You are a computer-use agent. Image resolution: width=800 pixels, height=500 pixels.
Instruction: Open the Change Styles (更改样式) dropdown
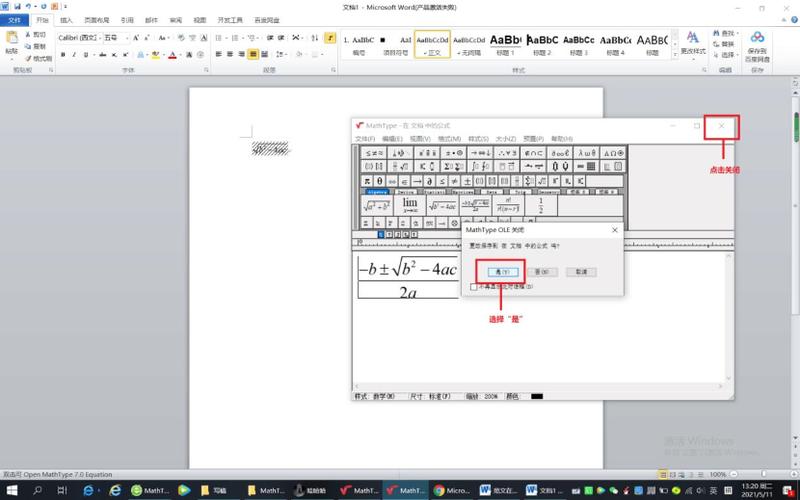pos(693,44)
